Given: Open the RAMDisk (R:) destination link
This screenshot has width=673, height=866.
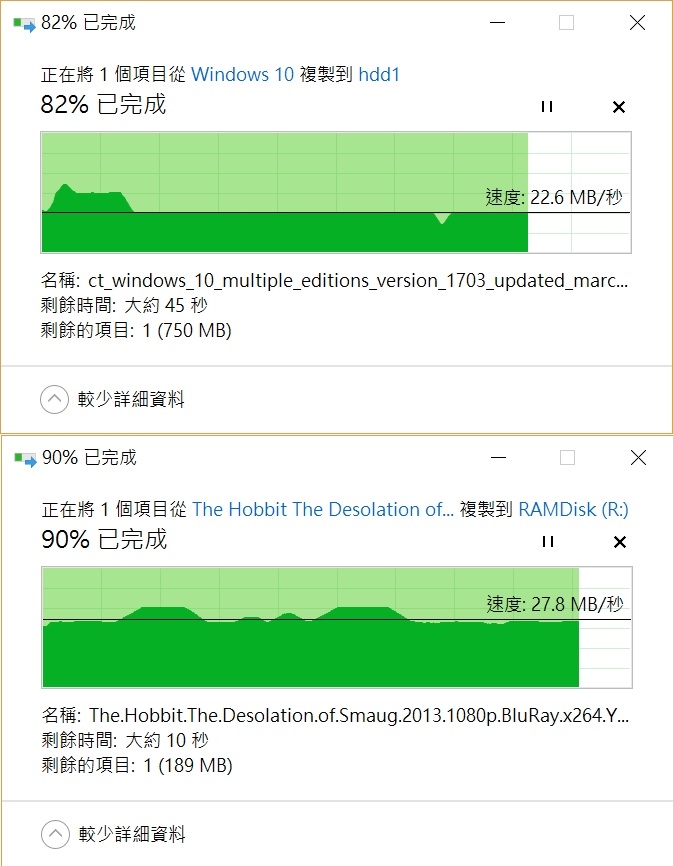Looking at the screenshot, I should click(x=574, y=509).
